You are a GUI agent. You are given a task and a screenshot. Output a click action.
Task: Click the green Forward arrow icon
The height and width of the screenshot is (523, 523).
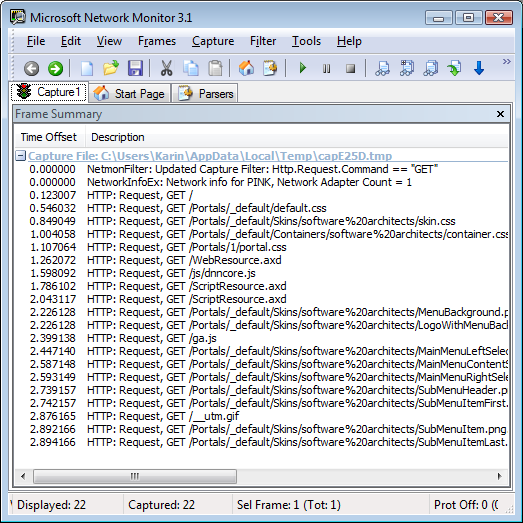(x=55, y=69)
